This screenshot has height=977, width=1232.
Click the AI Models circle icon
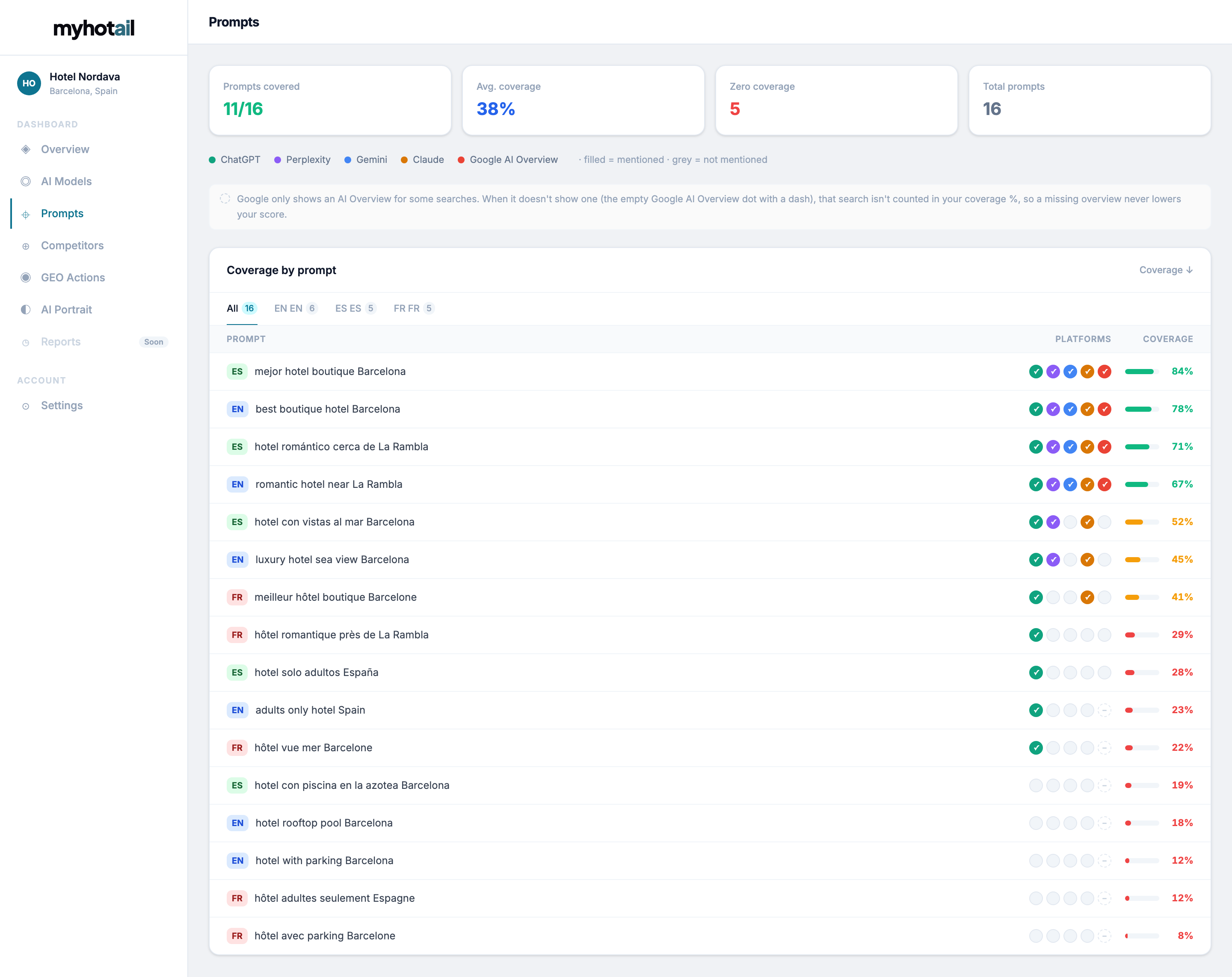26,182
